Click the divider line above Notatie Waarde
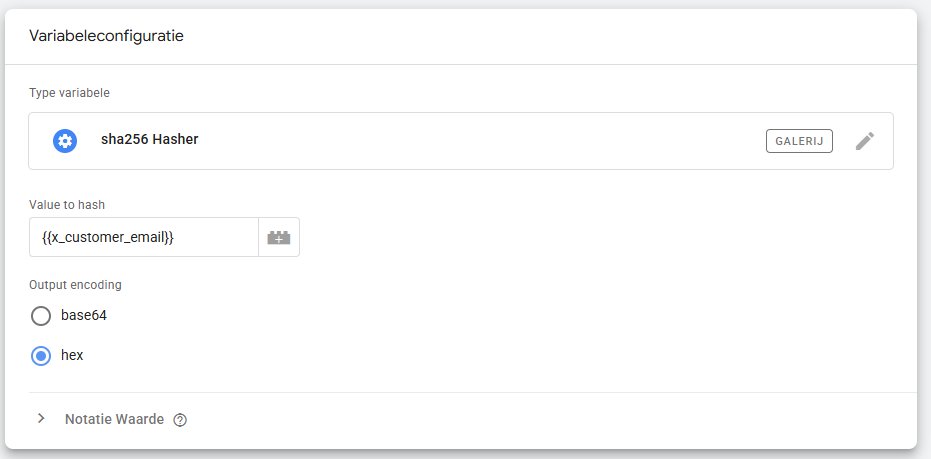931x459 pixels. click(472, 392)
